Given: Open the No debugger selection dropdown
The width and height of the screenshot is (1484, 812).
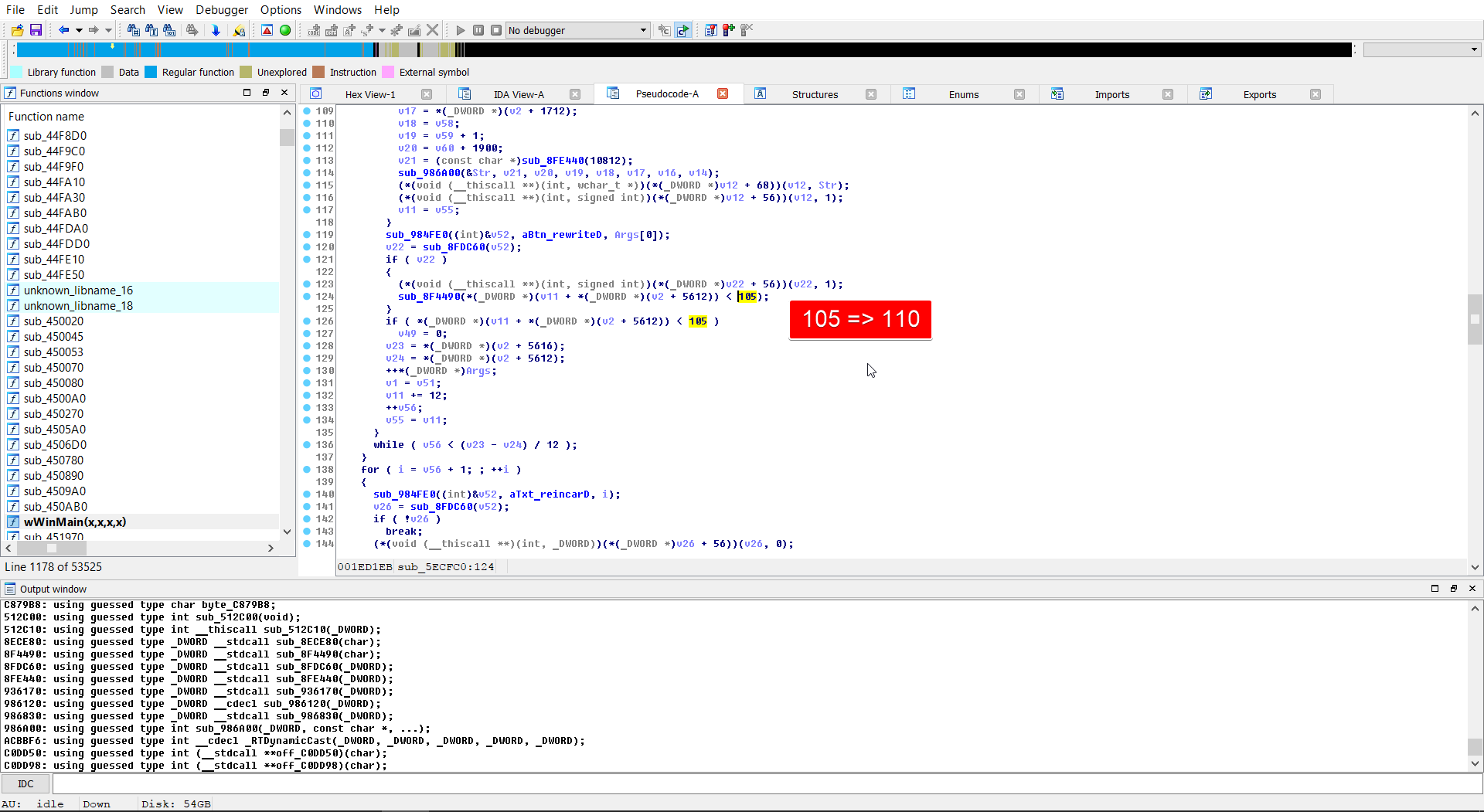Looking at the screenshot, I should 577,30.
